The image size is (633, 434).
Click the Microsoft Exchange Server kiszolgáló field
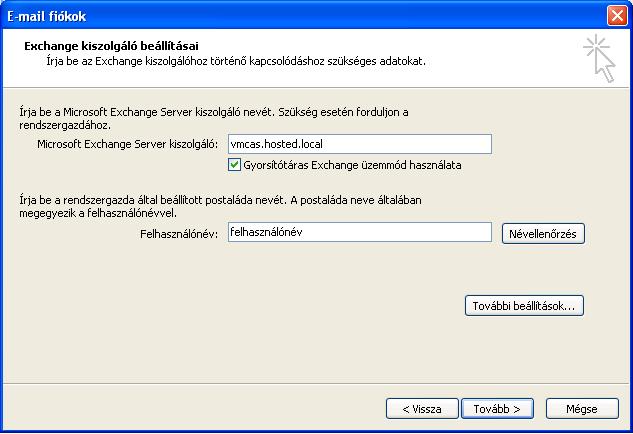click(360, 144)
